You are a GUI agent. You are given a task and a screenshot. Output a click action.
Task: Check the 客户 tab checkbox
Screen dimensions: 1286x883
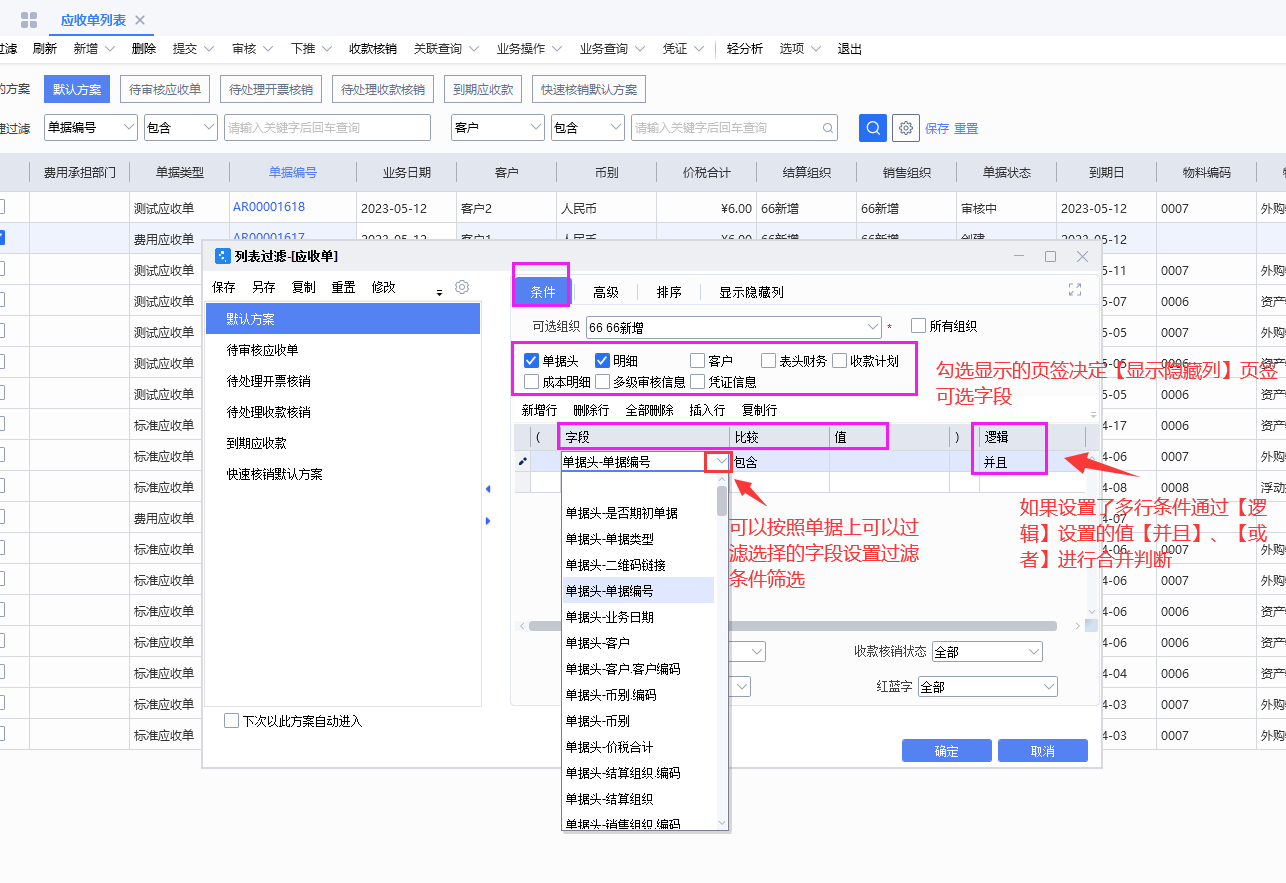(x=697, y=361)
